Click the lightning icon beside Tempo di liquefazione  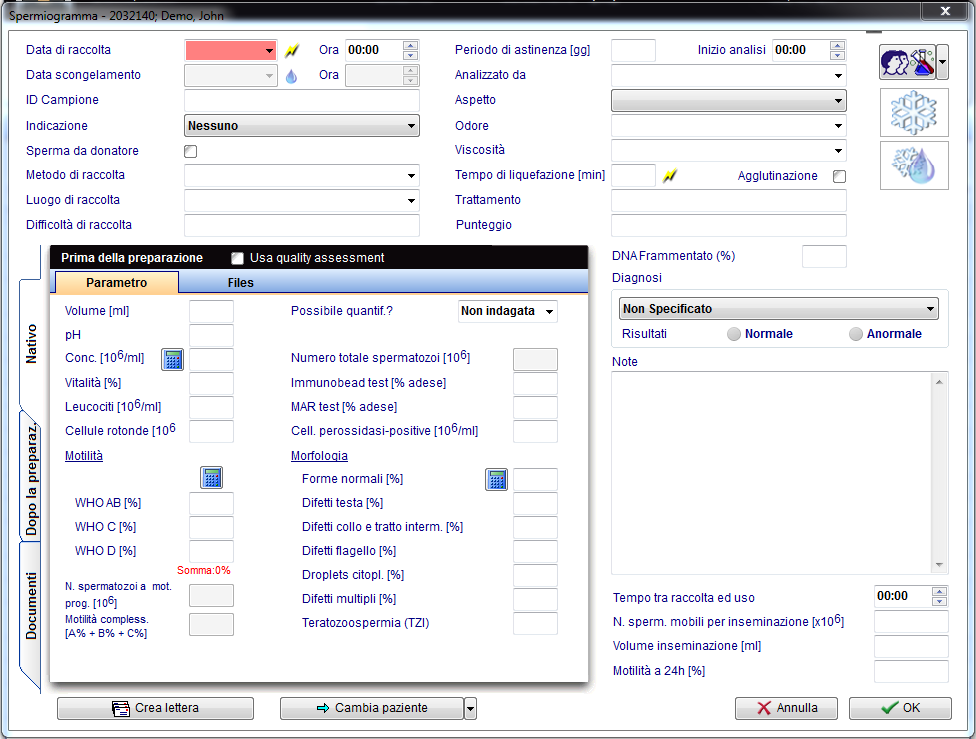coord(670,176)
